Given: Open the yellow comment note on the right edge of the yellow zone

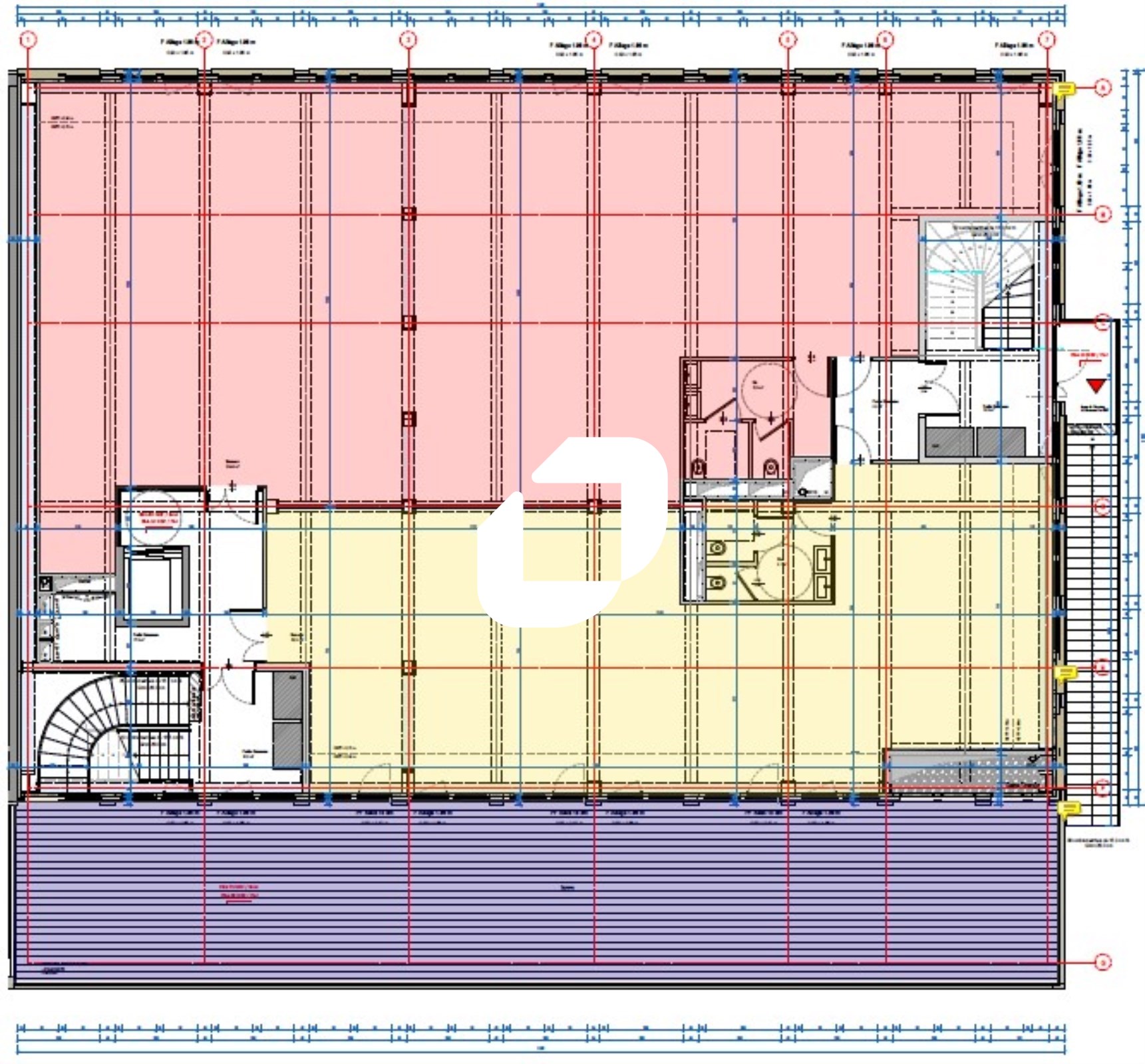Looking at the screenshot, I should pyautogui.click(x=1066, y=673).
